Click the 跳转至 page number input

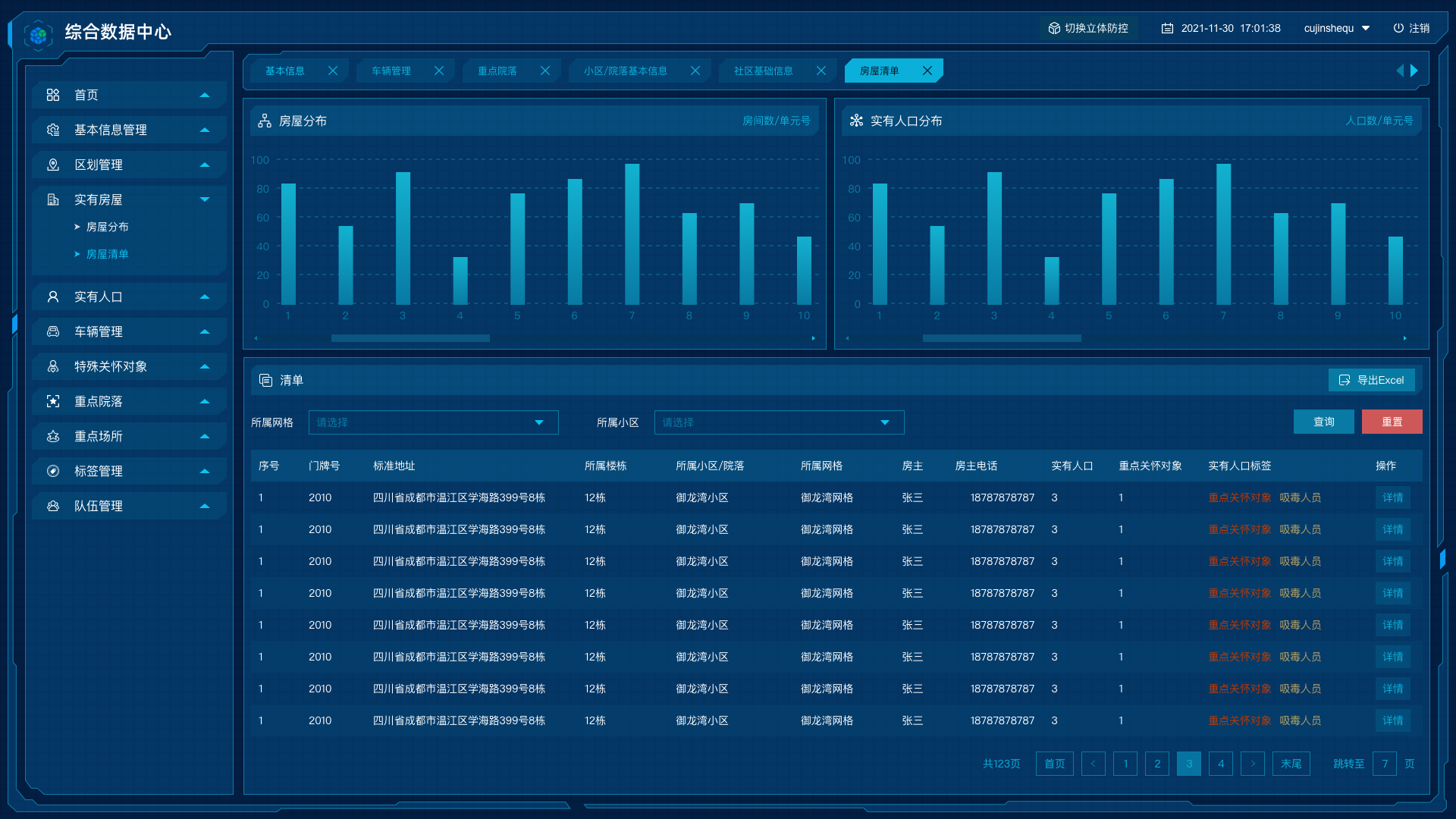[x=1385, y=764]
